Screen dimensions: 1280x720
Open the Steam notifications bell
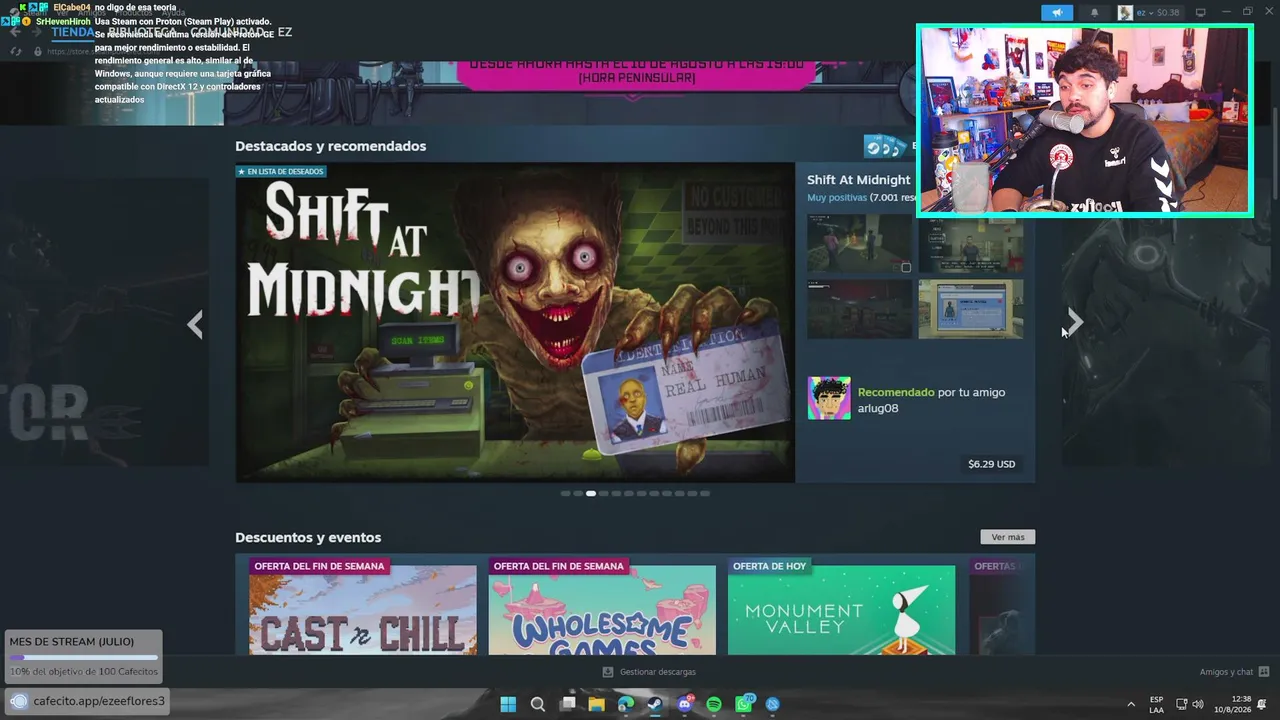1094,12
